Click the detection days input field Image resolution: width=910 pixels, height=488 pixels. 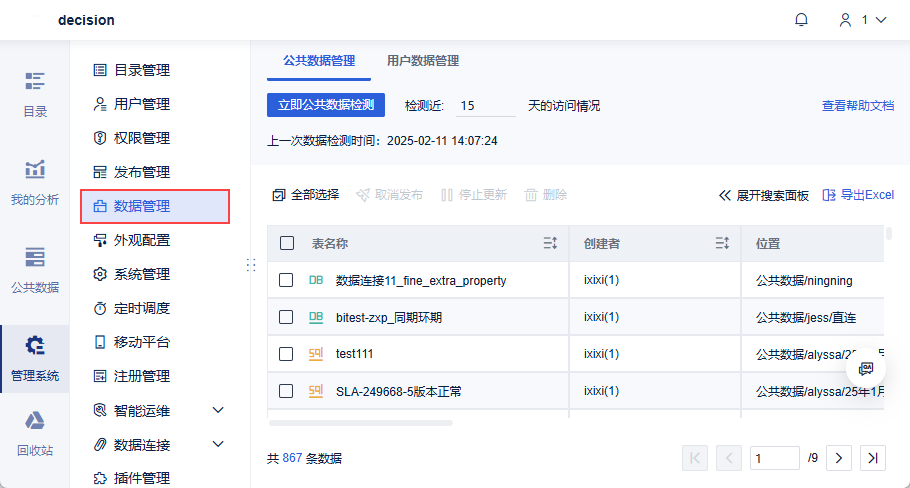(485, 105)
